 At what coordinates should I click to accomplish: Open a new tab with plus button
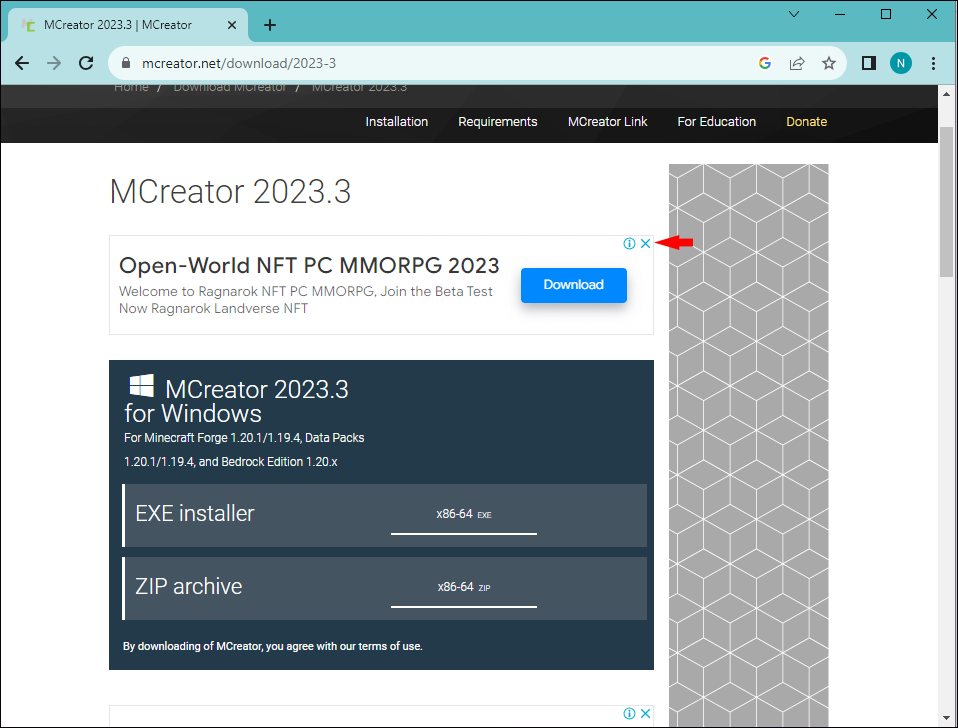coord(269,25)
